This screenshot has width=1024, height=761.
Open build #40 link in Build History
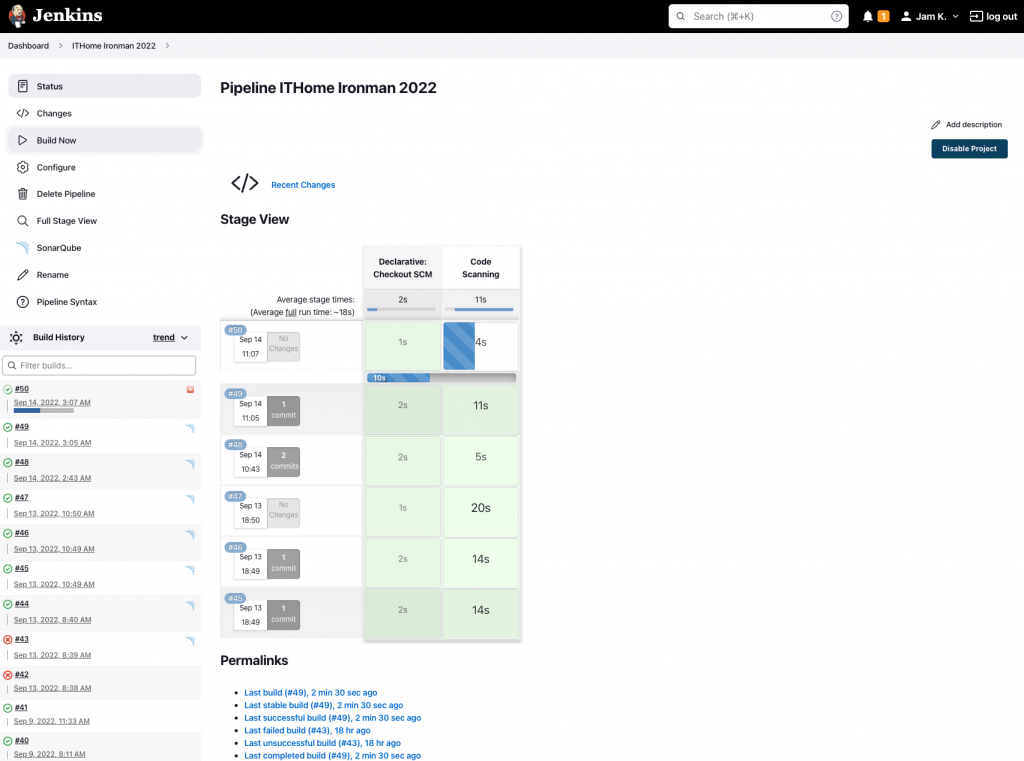tap(22, 741)
